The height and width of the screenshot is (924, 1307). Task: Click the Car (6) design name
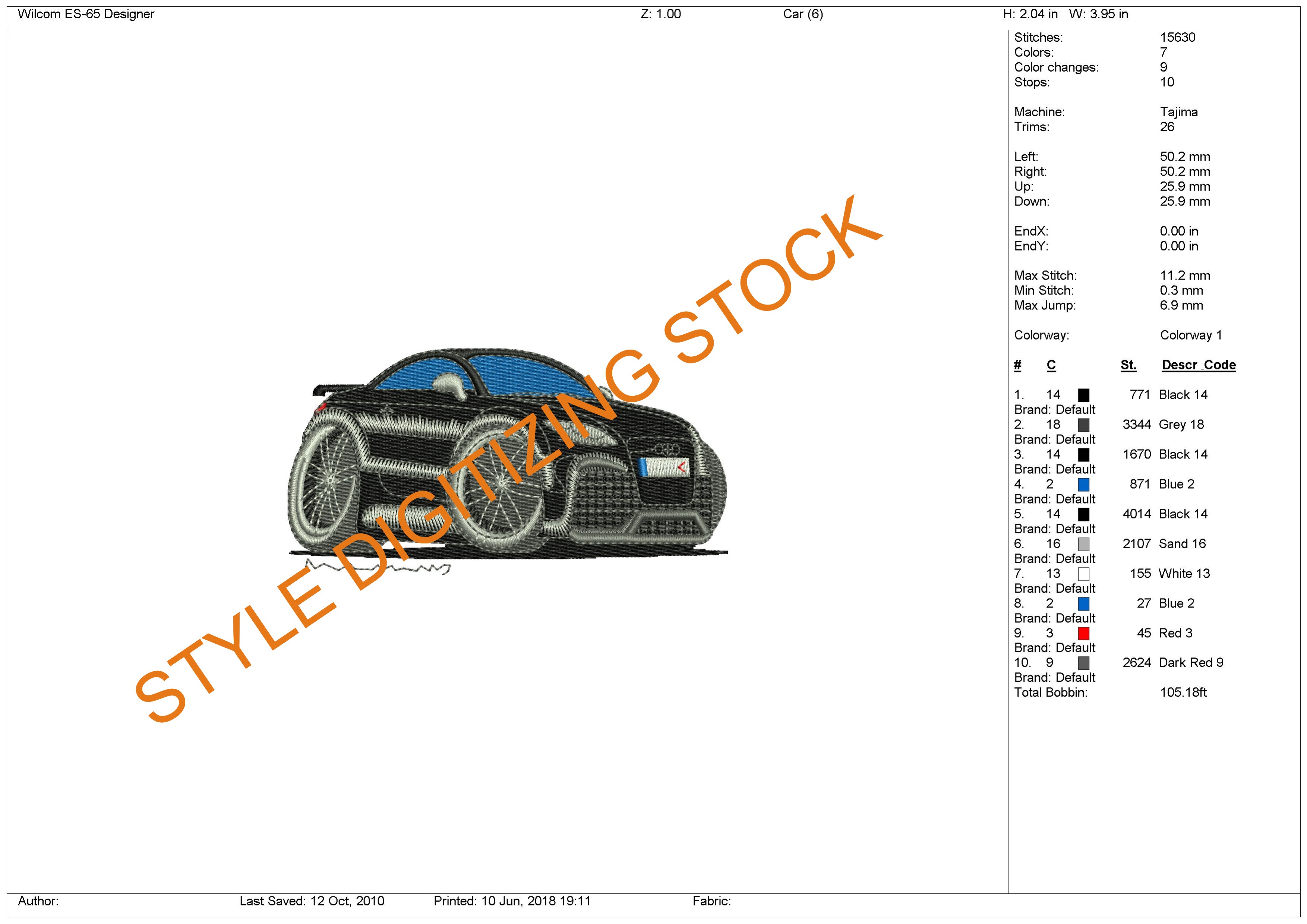(803, 14)
